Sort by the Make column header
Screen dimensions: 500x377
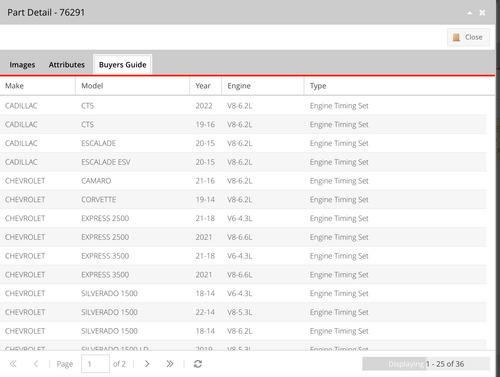point(38,86)
